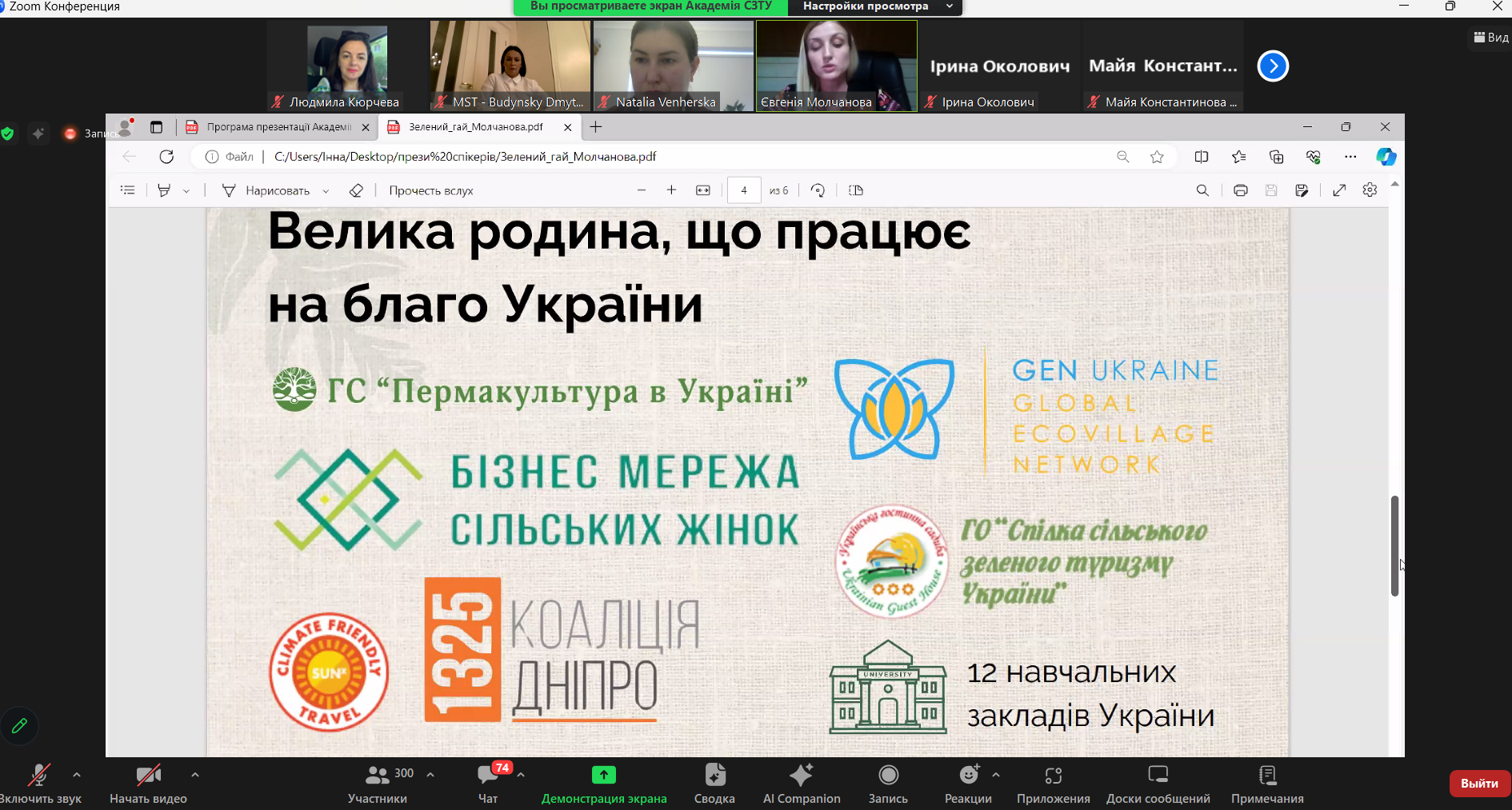The height and width of the screenshot is (810, 1512).
Task: Open the Настройки просмотра dropdown
Action: [875, 7]
